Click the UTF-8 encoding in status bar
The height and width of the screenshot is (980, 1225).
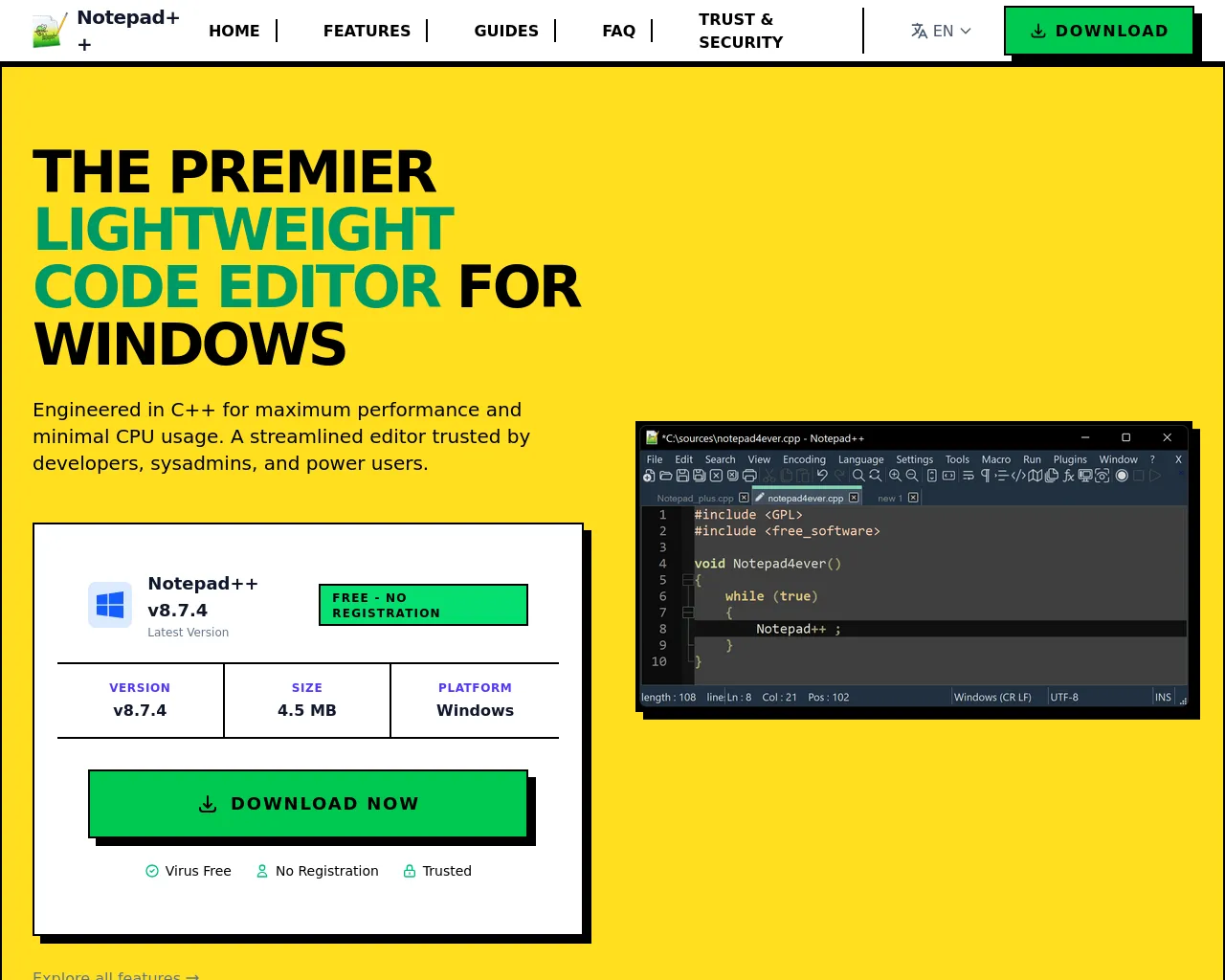coord(1064,697)
